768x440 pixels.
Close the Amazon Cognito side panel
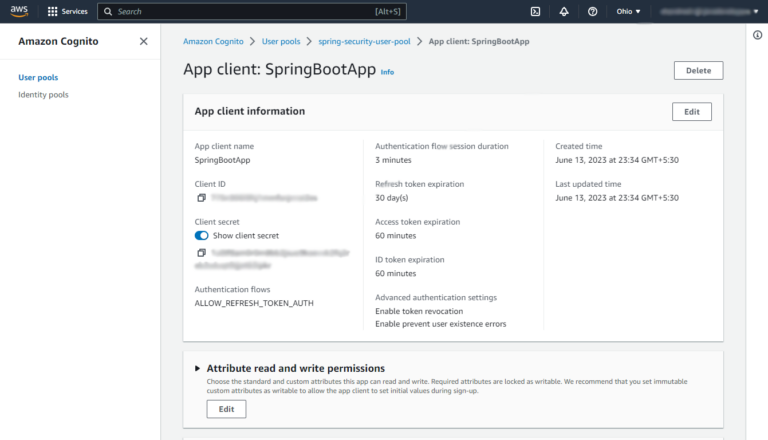click(143, 41)
